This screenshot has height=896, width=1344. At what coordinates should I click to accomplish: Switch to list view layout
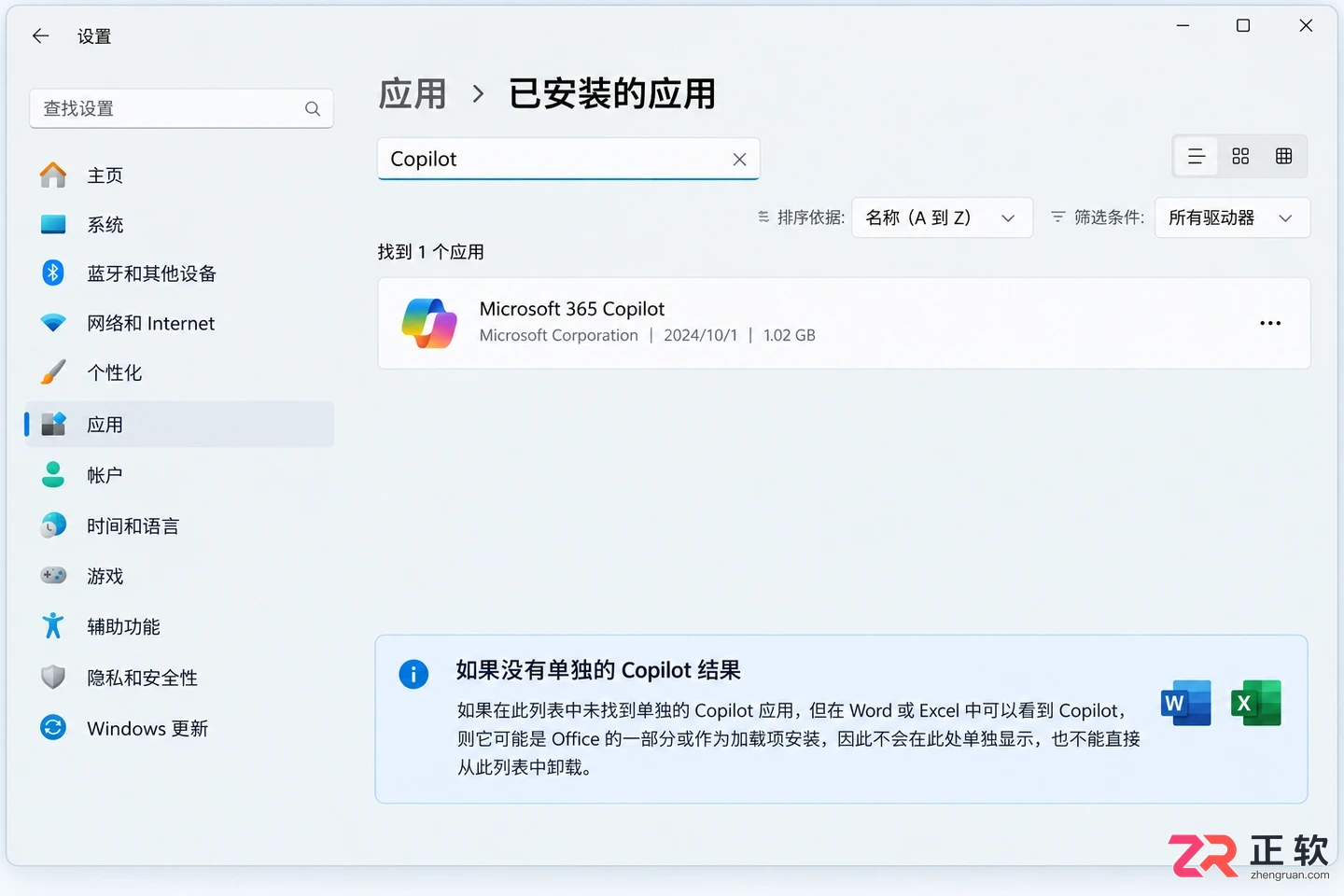pos(1196,157)
